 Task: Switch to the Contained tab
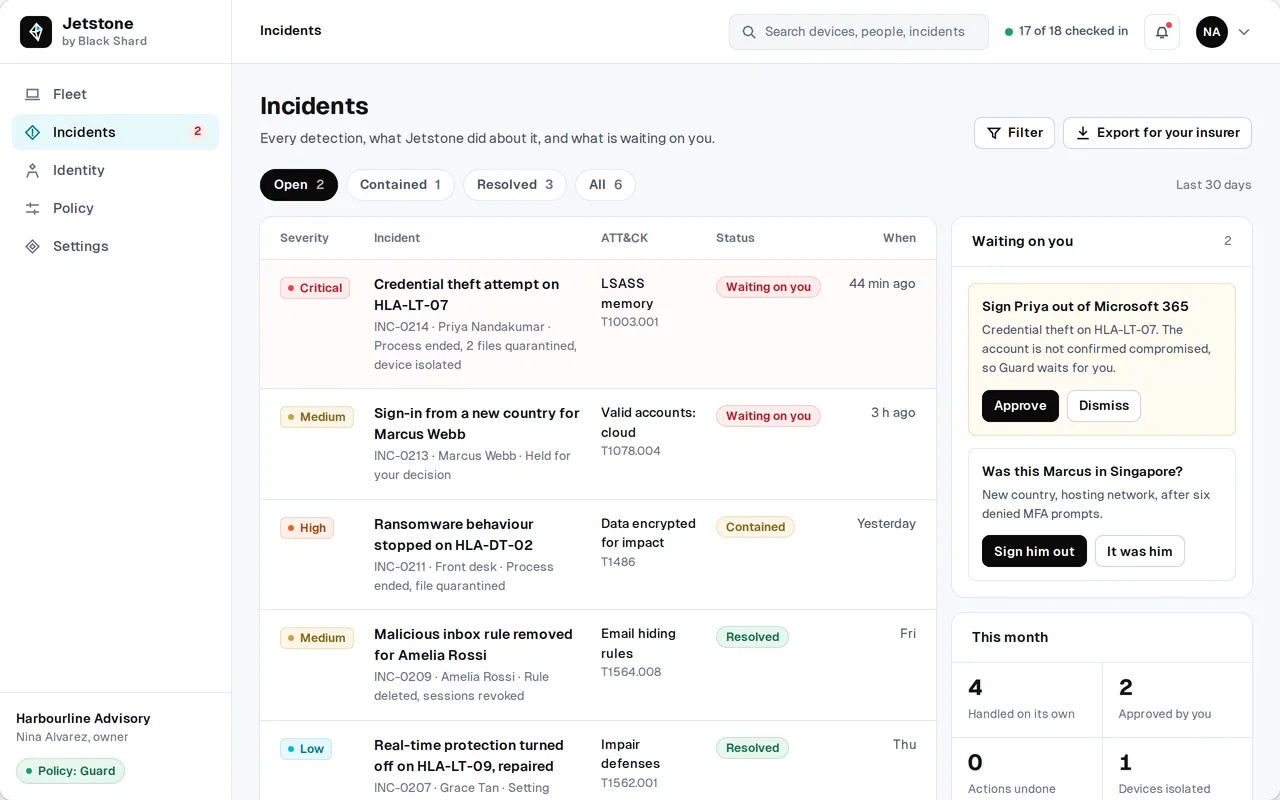pyautogui.click(x=400, y=185)
